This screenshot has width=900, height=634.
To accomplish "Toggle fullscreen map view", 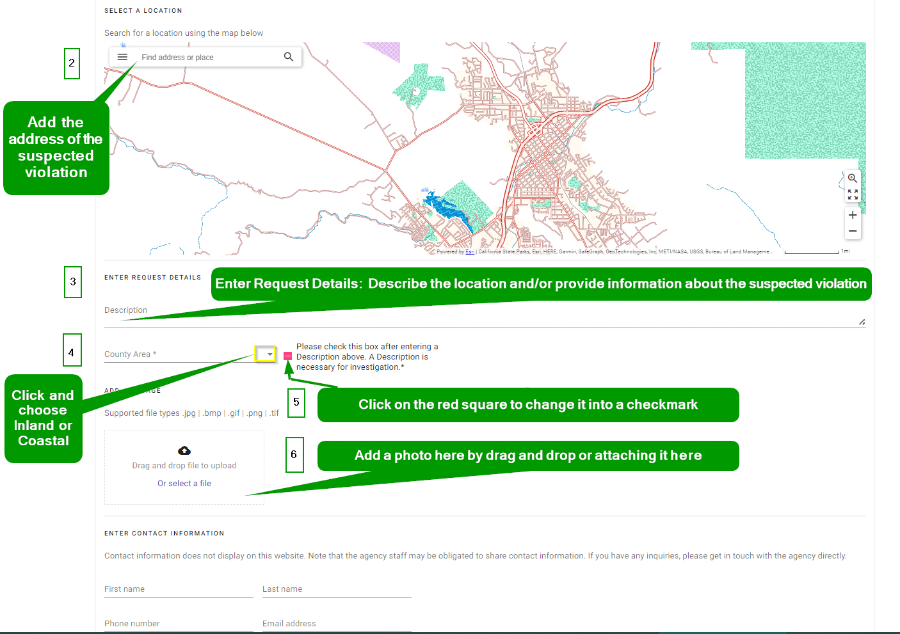I will [x=852, y=194].
